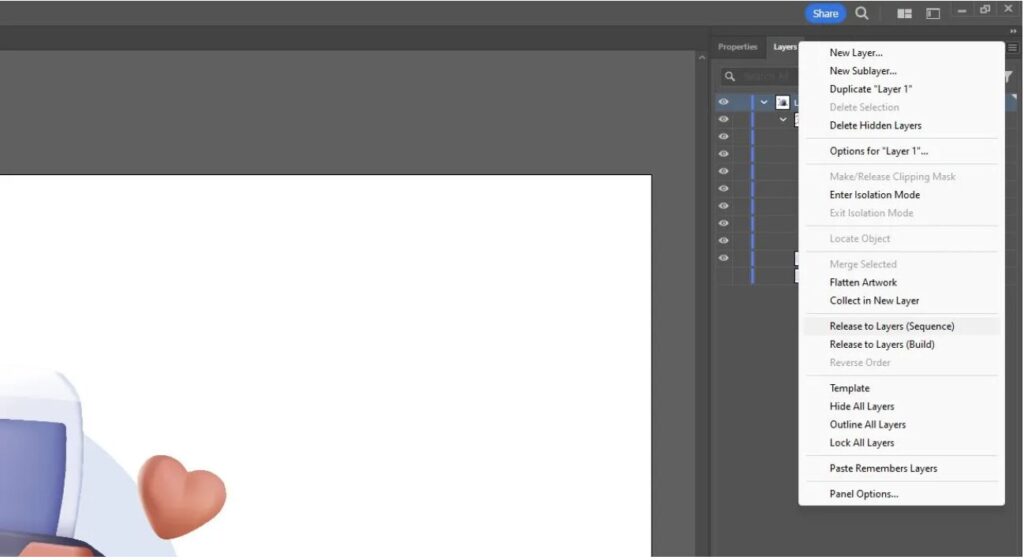
Task: Select Delete Hidden Layers
Action: click(875, 126)
